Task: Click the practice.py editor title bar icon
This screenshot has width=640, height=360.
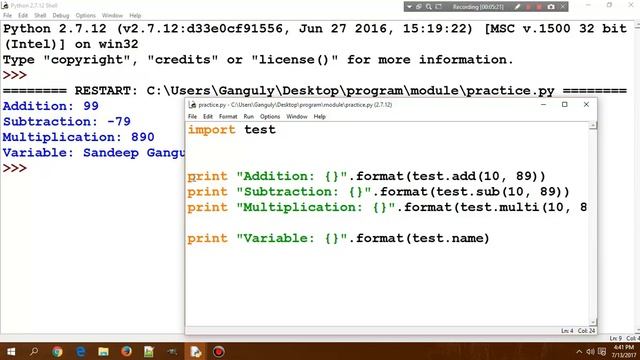Action: pyautogui.click(x=192, y=105)
